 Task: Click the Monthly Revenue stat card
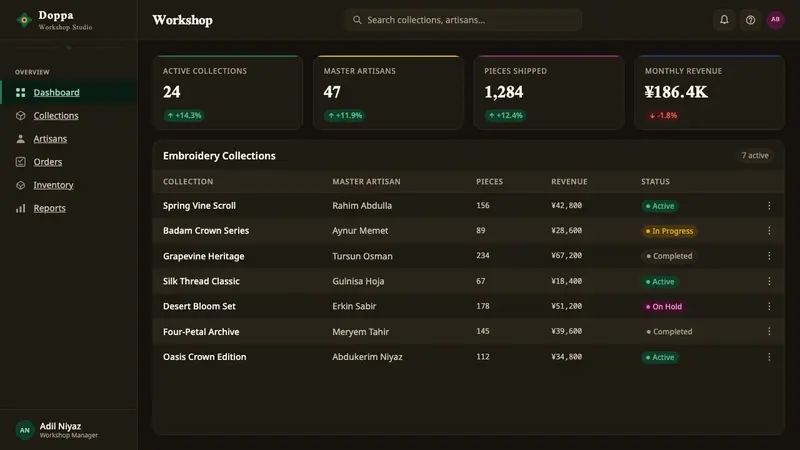(x=709, y=92)
